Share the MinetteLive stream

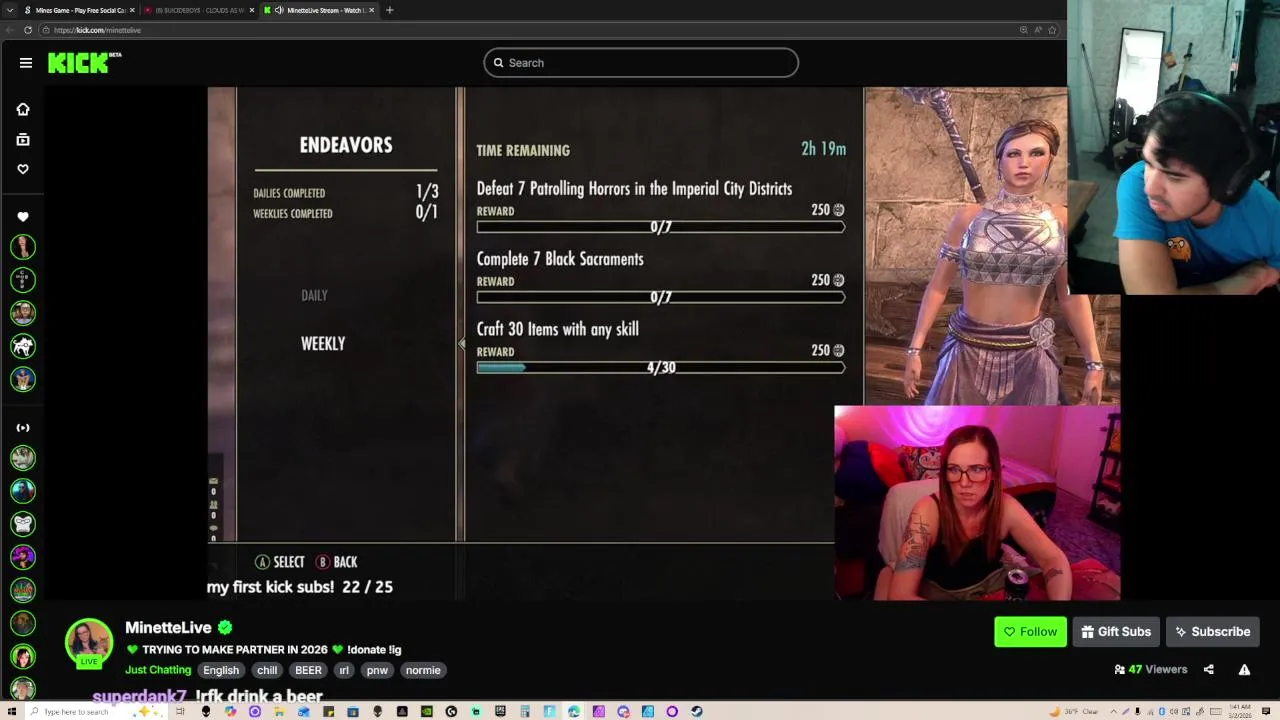tap(1208, 669)
